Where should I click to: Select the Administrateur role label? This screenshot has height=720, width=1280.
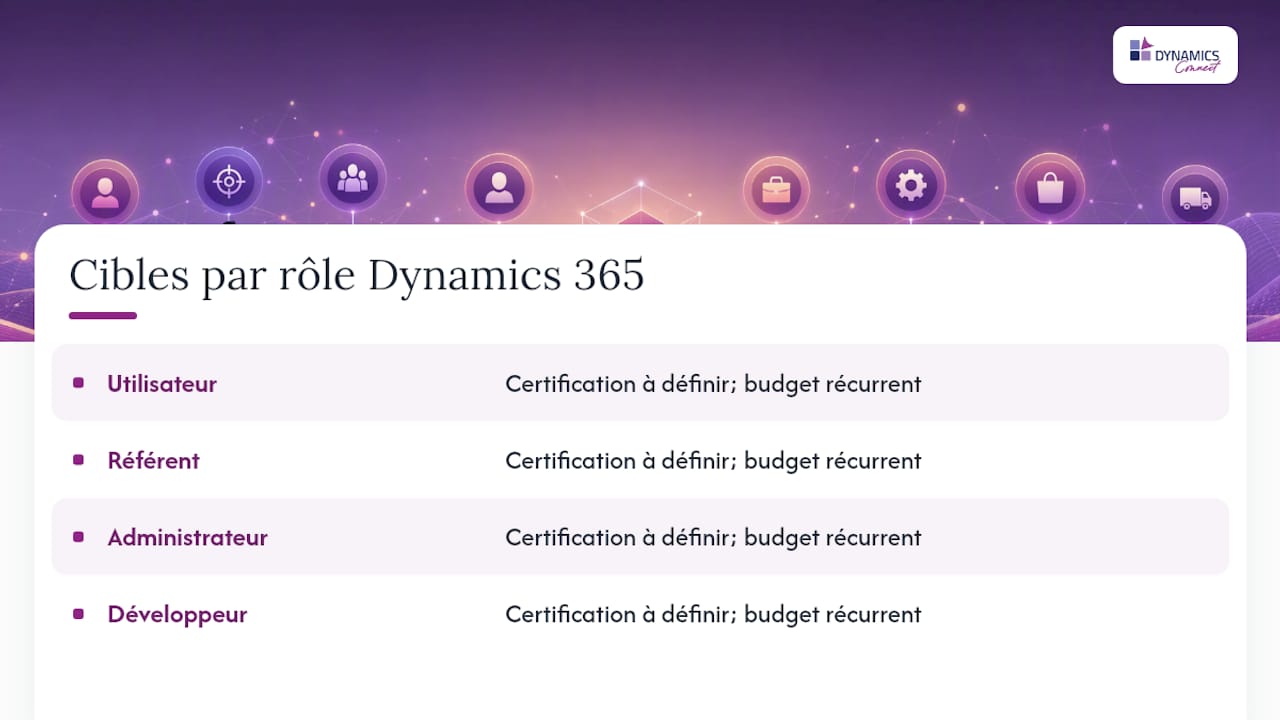click(x=188, y=537)
